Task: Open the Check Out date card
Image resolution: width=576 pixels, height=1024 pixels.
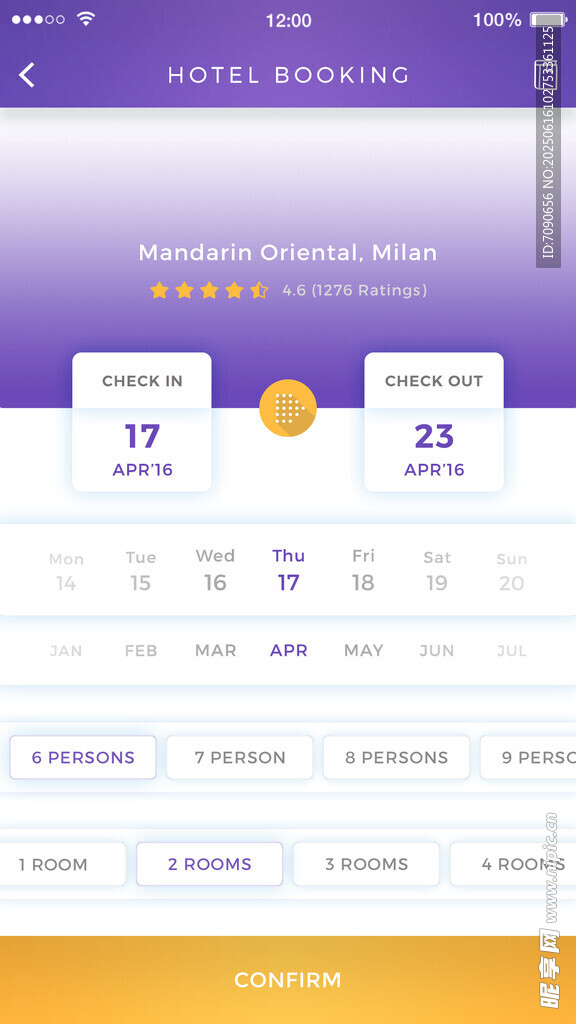Action: [x=434, y=422]
